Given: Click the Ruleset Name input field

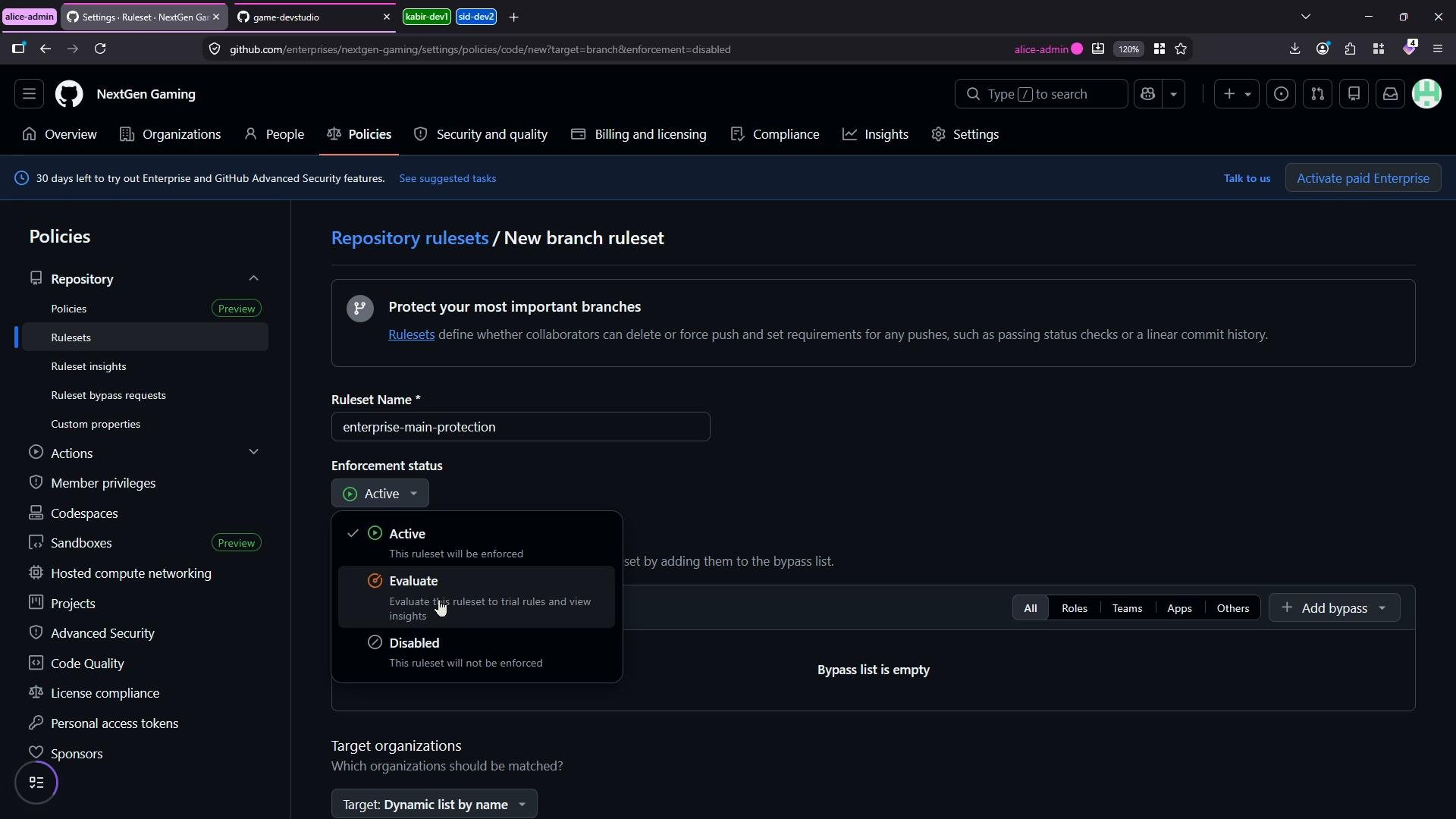Looking at the screenshot, I should [520, 427].
